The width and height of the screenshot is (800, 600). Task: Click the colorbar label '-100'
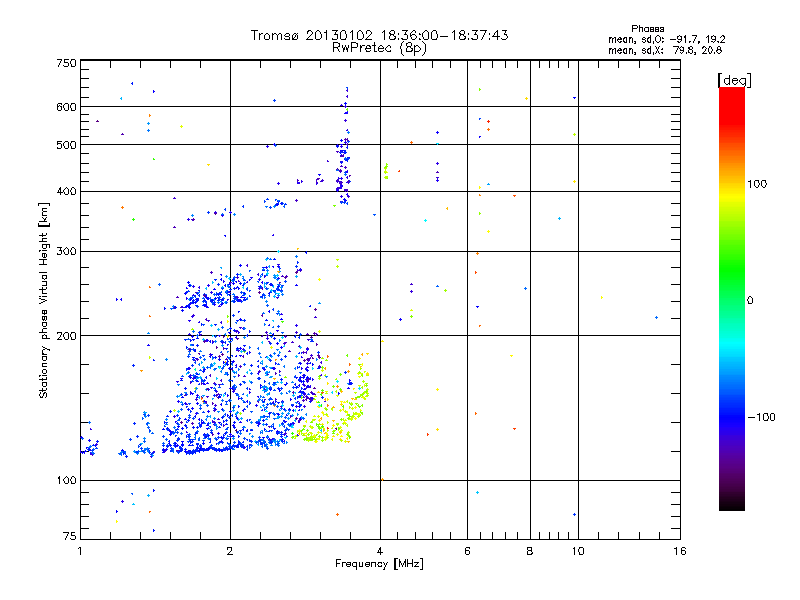[761, 417]
